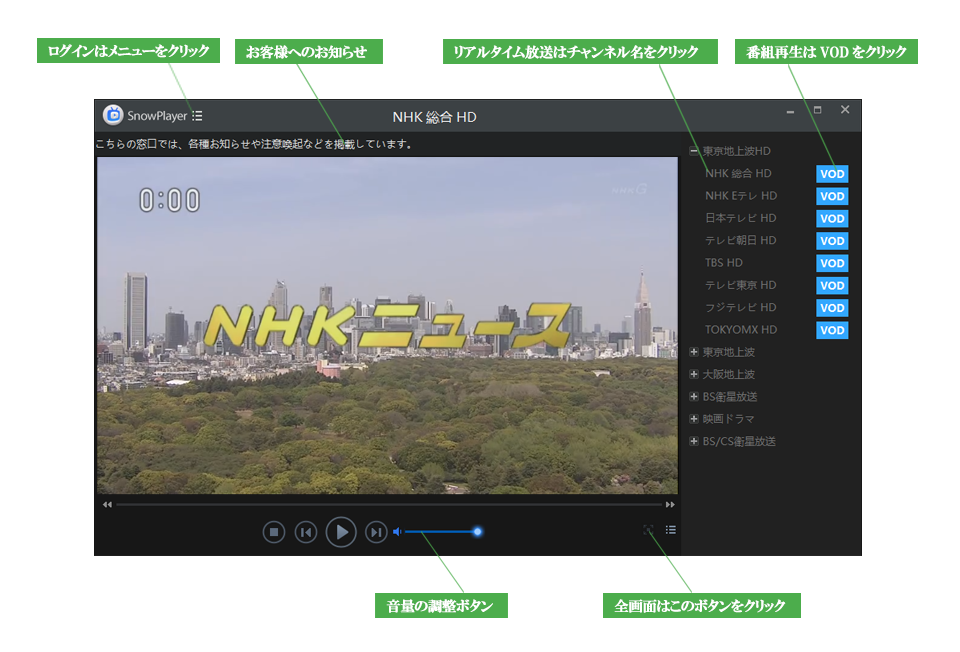Select the テレビ朝日 HD channel
This screenshot has width=960, height=652.
(740, 241)
